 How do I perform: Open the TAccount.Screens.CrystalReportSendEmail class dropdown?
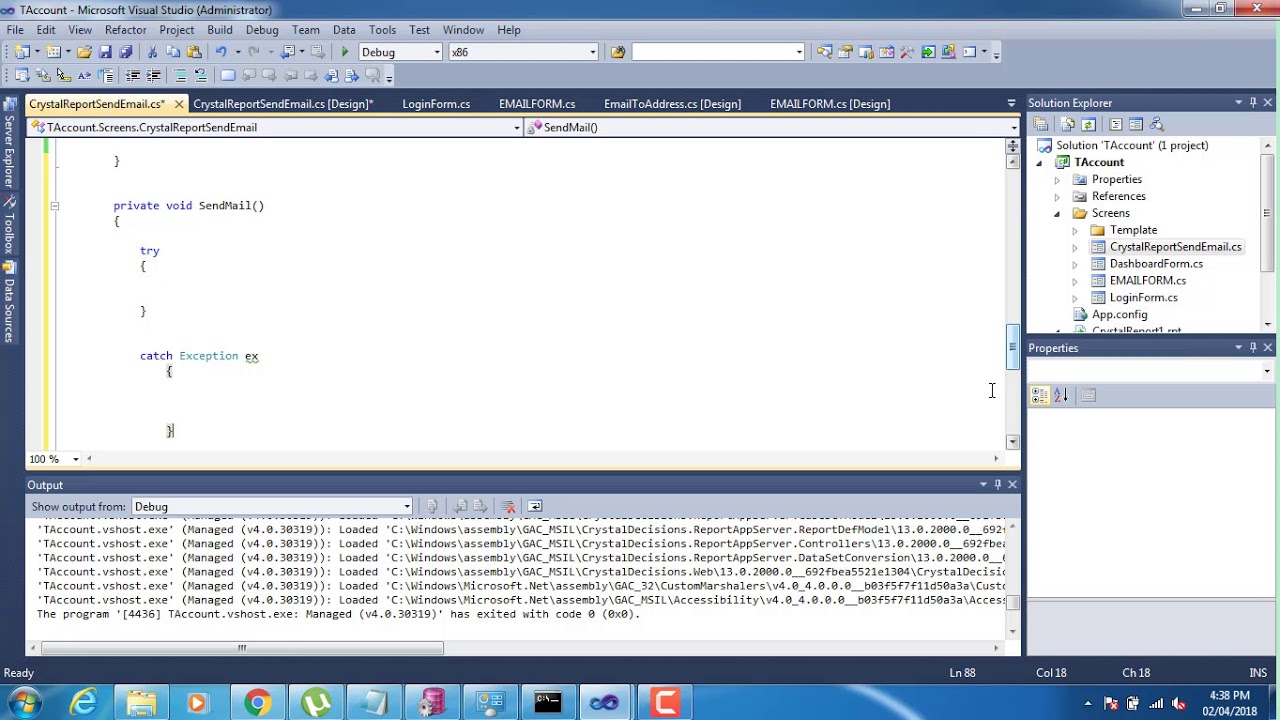[x=516, y=127]
